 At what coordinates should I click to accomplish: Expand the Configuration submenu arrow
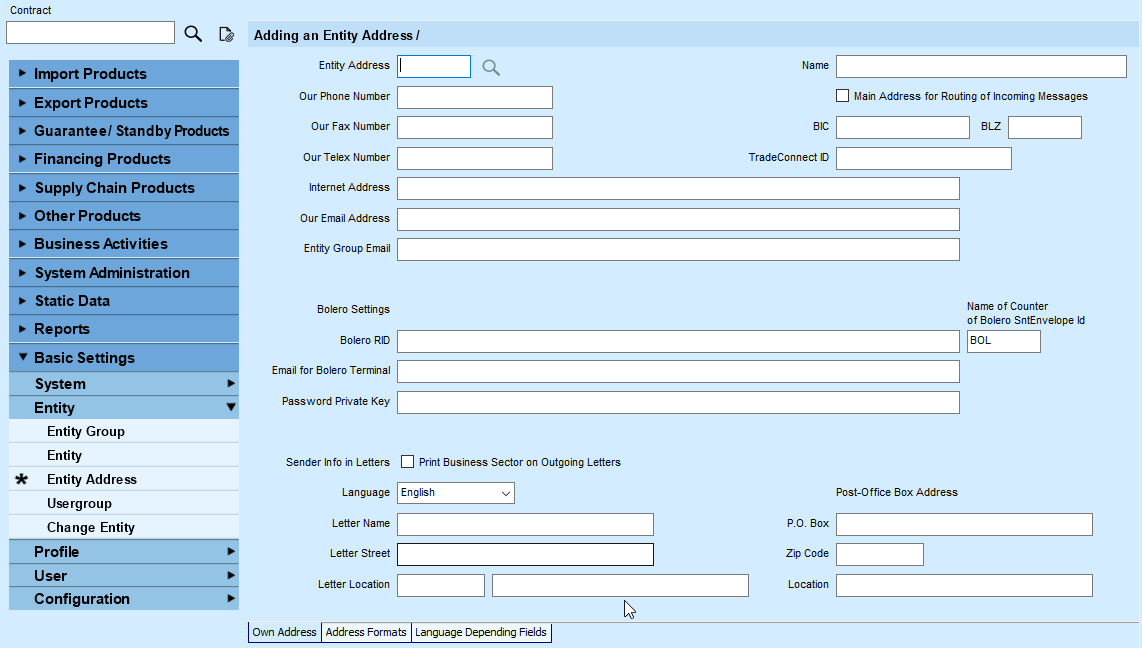(x=231, y=598)
